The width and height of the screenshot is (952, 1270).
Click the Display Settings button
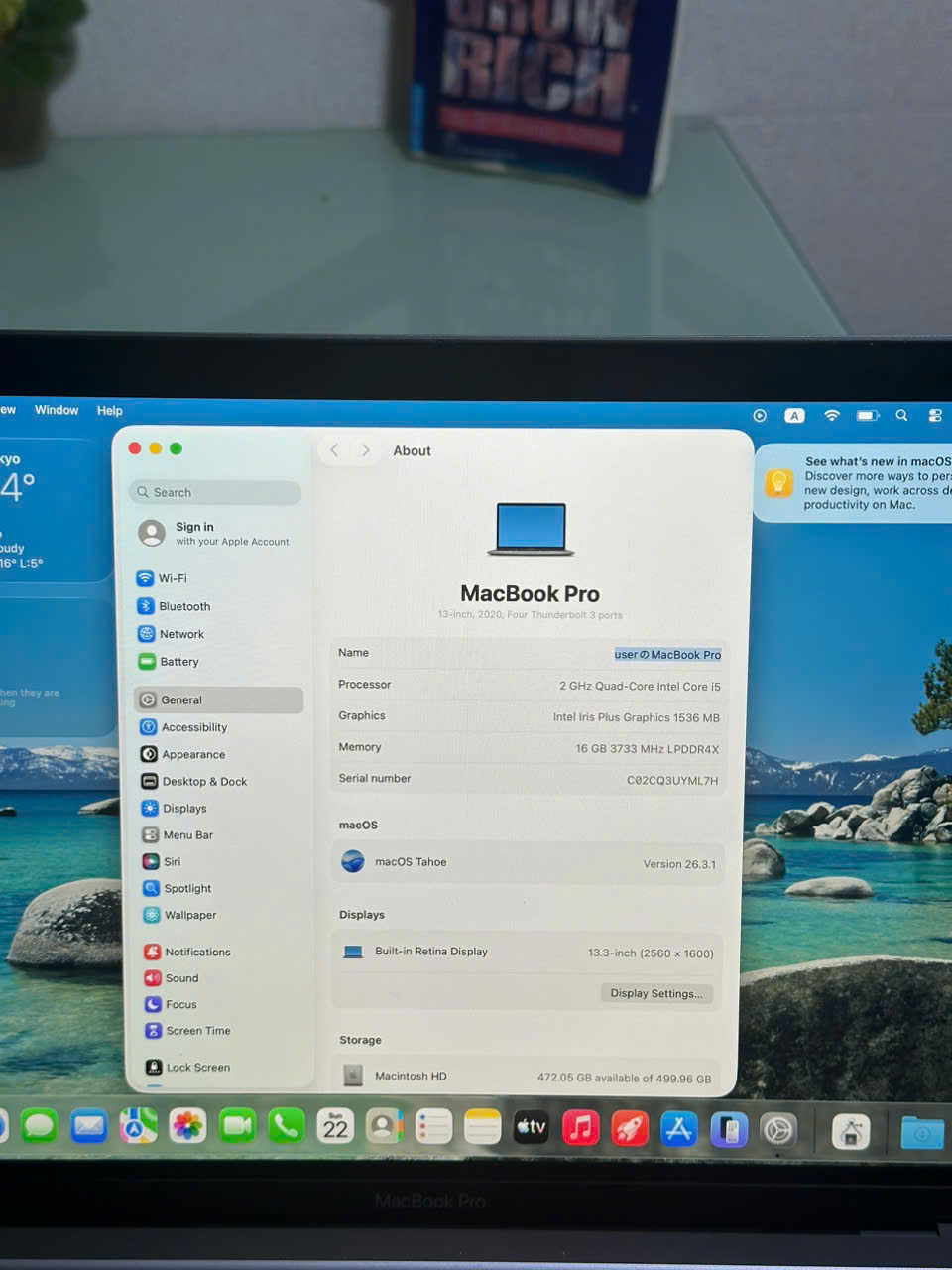[655, 993]
